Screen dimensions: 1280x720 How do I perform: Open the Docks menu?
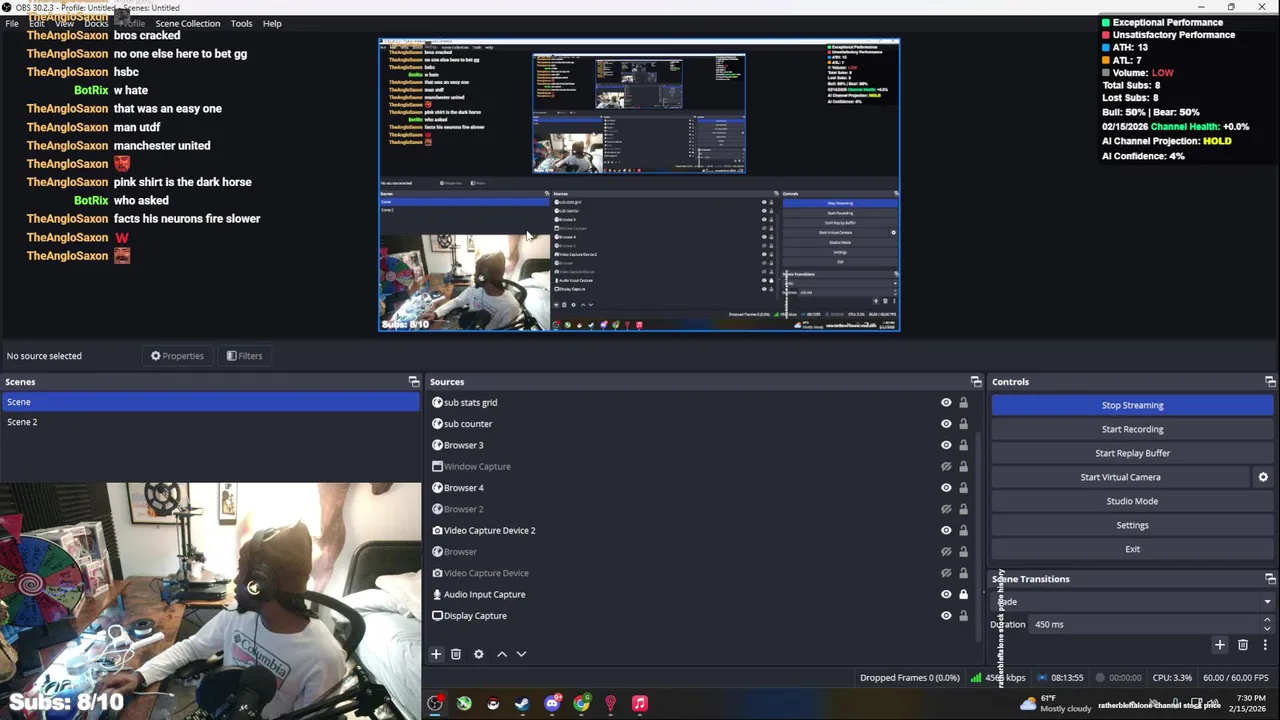[x=96, y=23]
